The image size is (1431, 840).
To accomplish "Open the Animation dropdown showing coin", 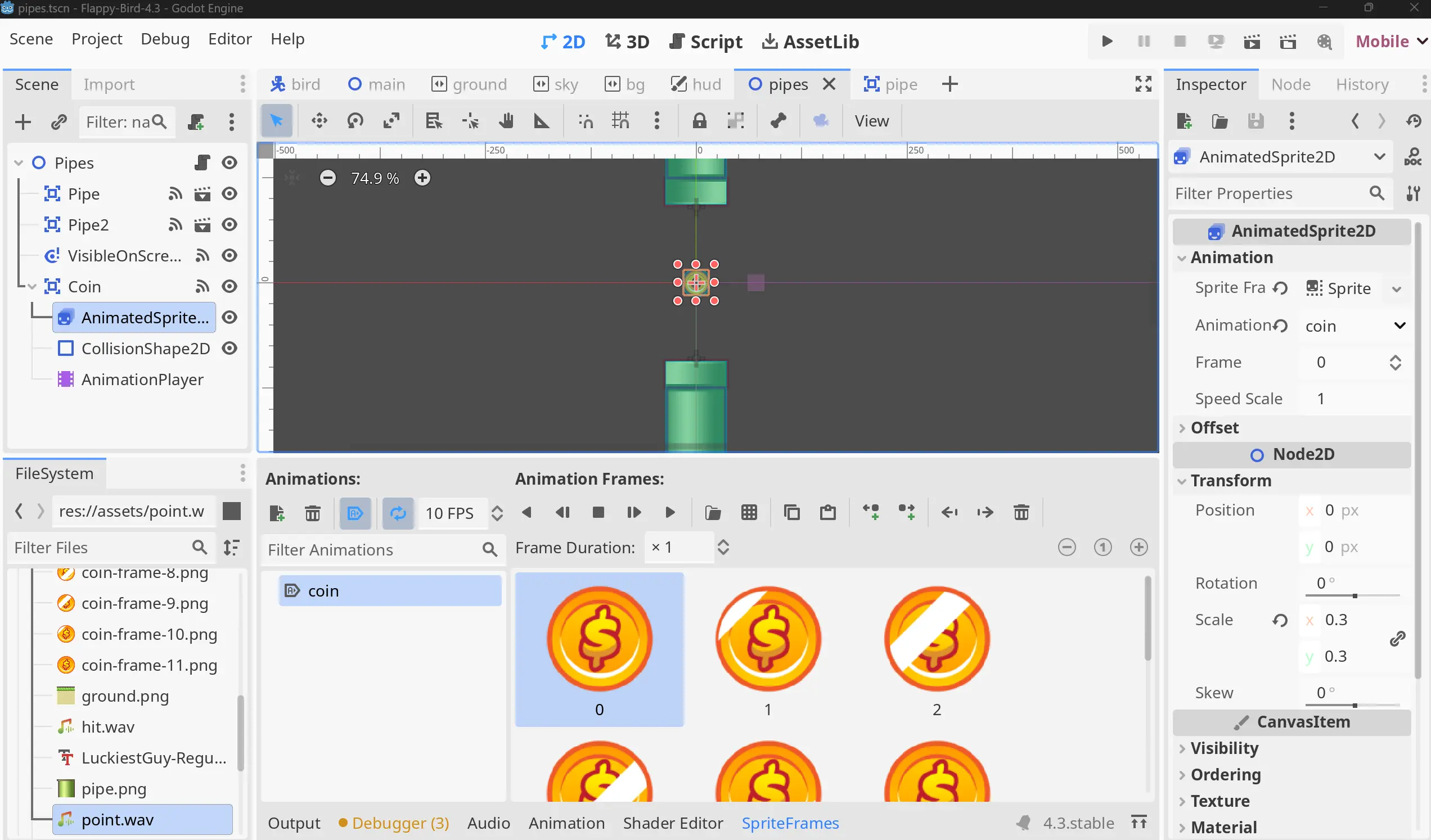I will click(1354, 326).
